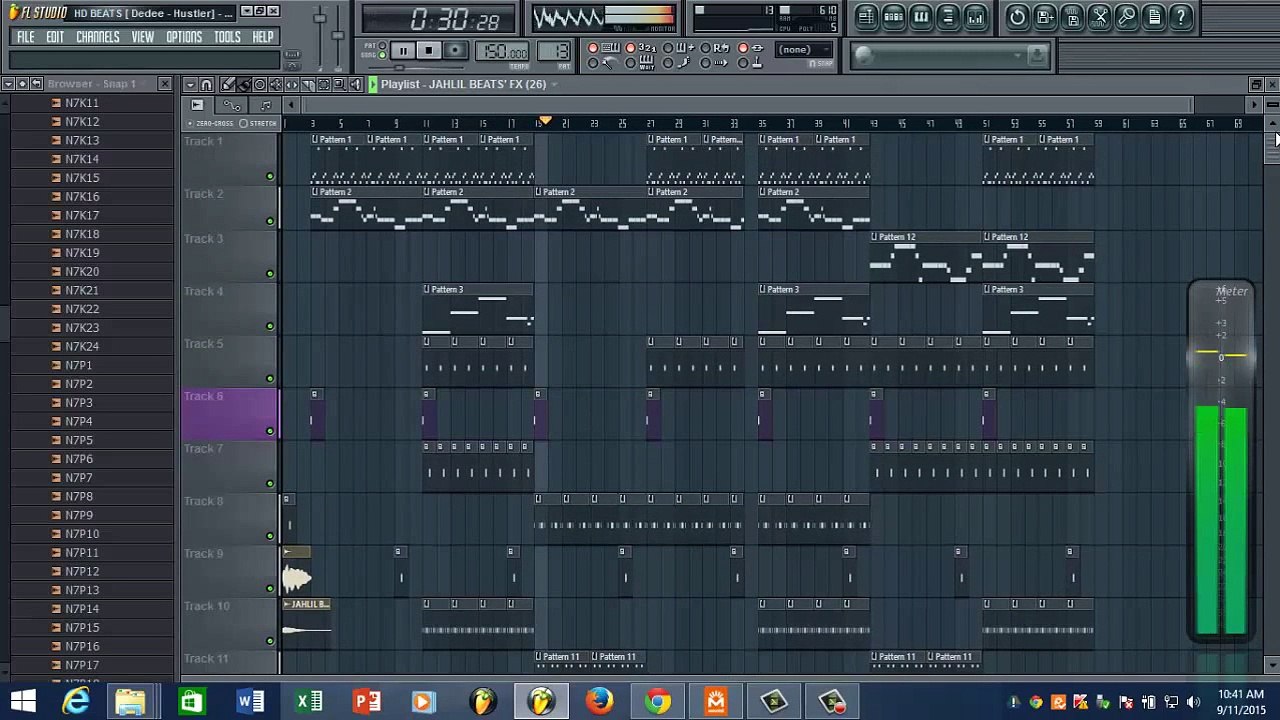Choose the Select tool in Playlist toolbar
1280x720 pixels.
pyautogui.click(x=323, y=85)
